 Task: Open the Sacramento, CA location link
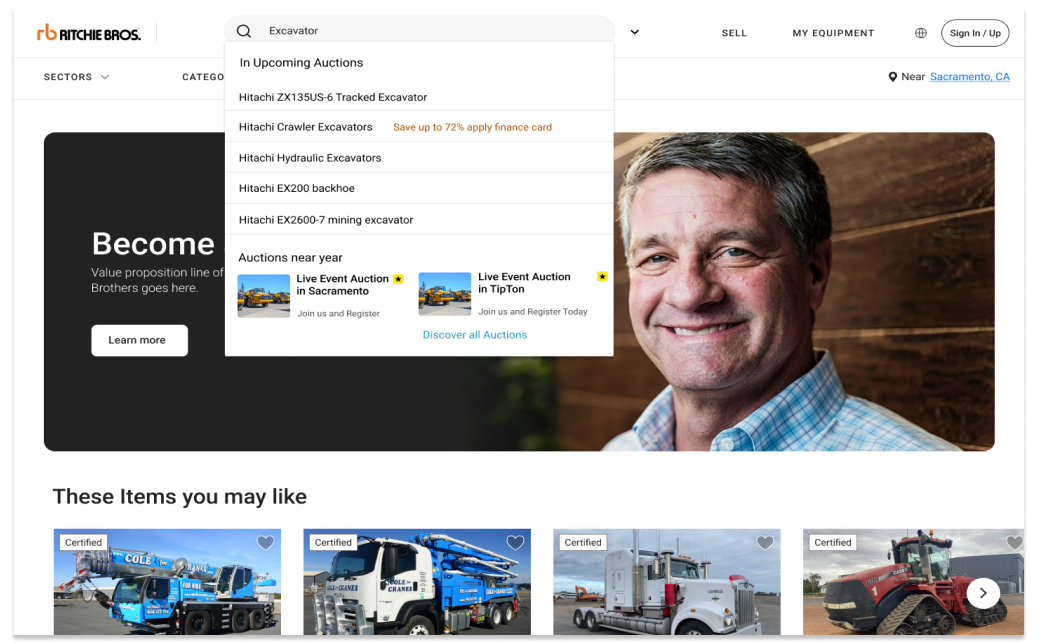pos(969,77)
